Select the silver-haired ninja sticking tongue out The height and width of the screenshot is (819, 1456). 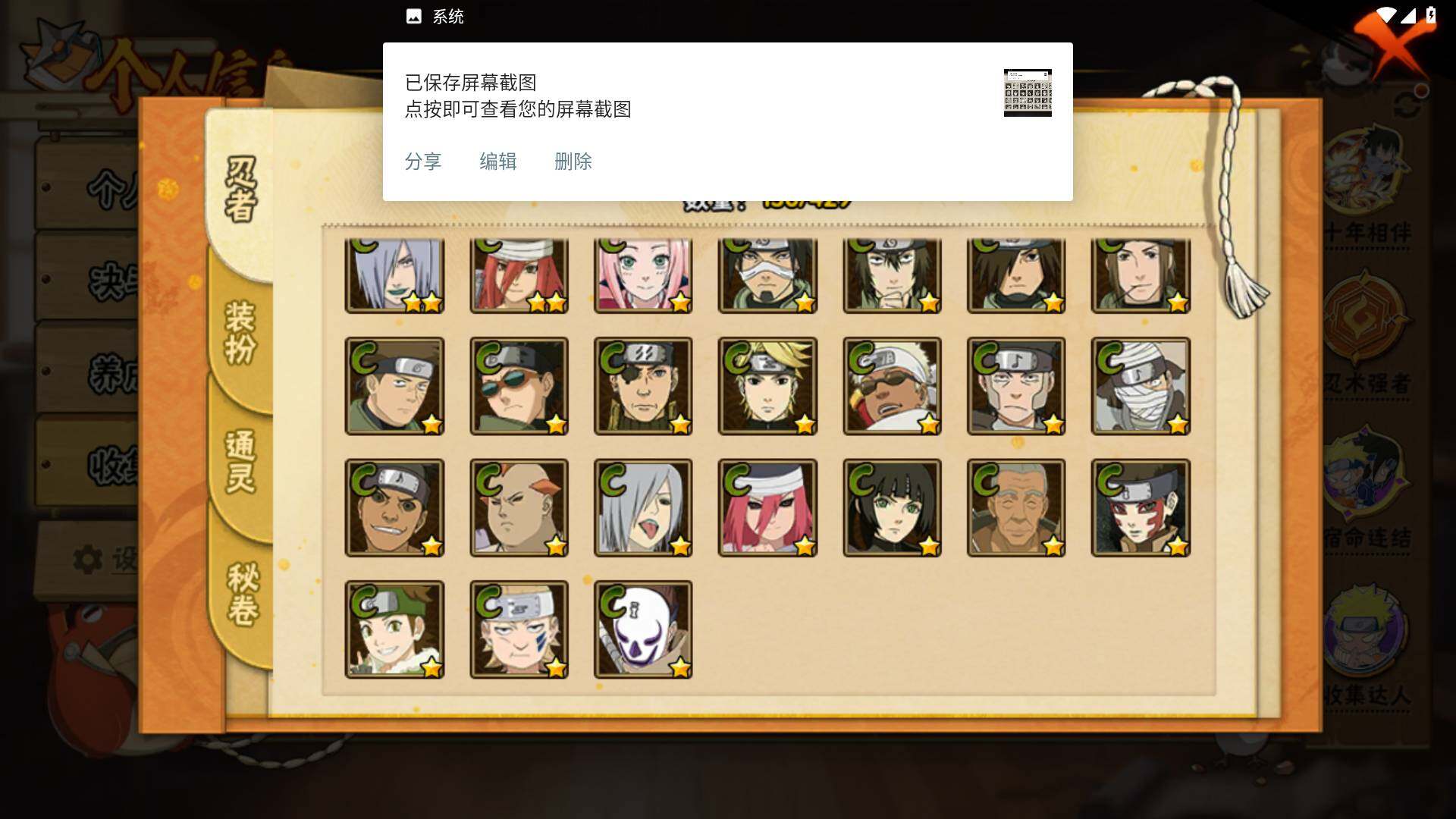[x=643, y=508]
